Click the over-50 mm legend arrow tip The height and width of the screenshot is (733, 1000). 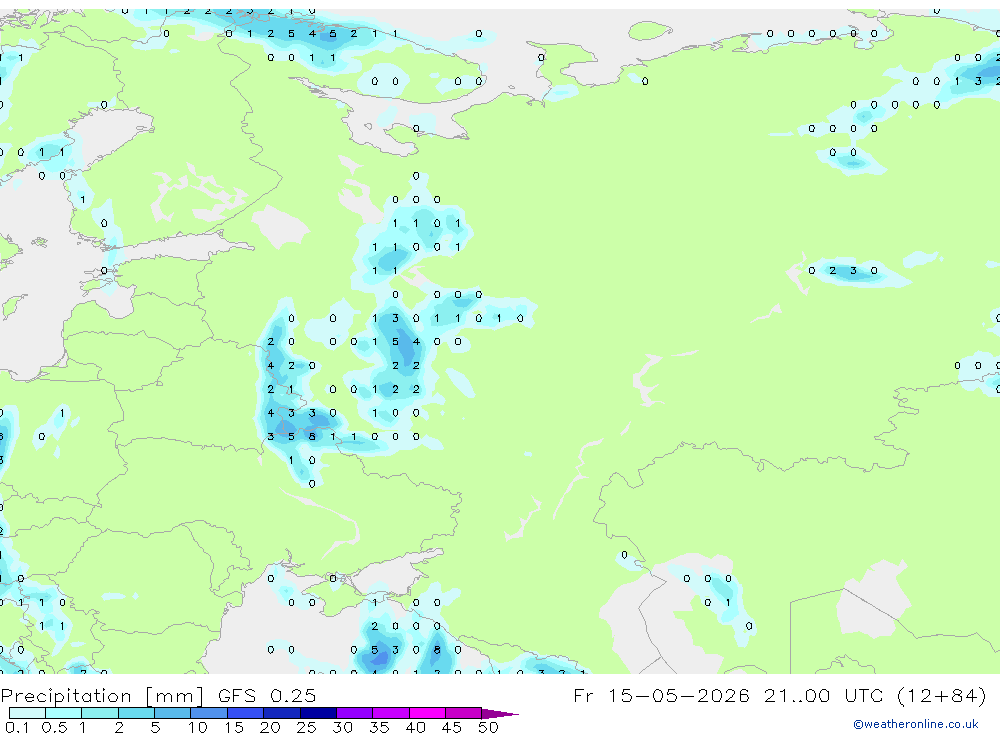click(500, 713)
